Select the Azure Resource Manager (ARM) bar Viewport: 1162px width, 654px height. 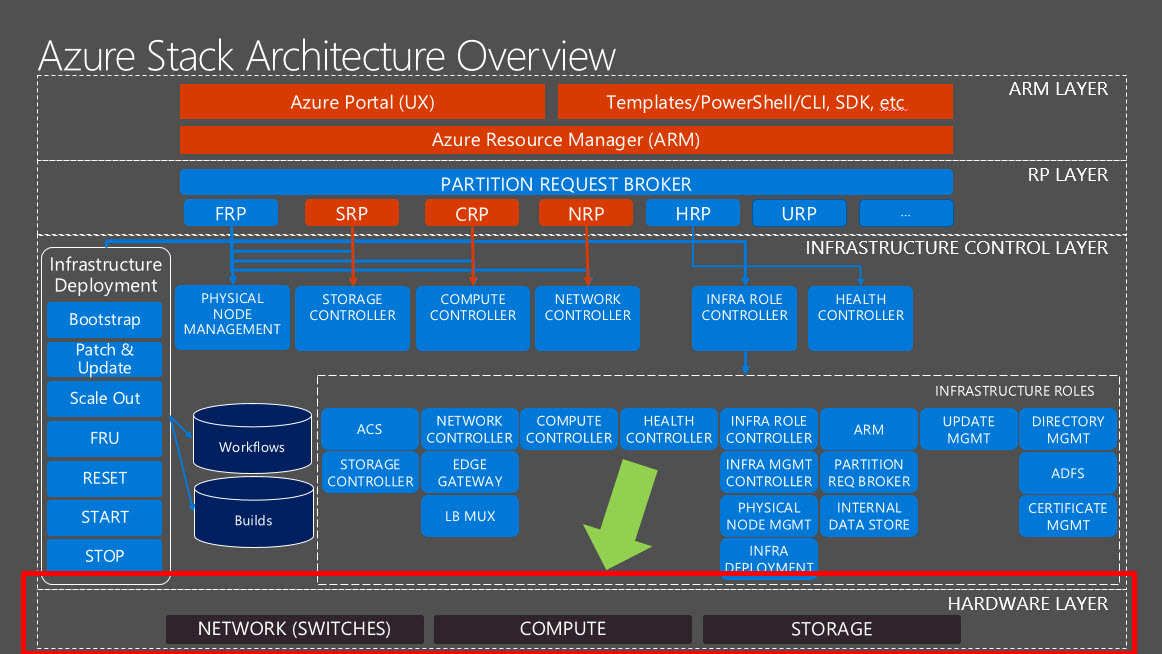point(566,140)
